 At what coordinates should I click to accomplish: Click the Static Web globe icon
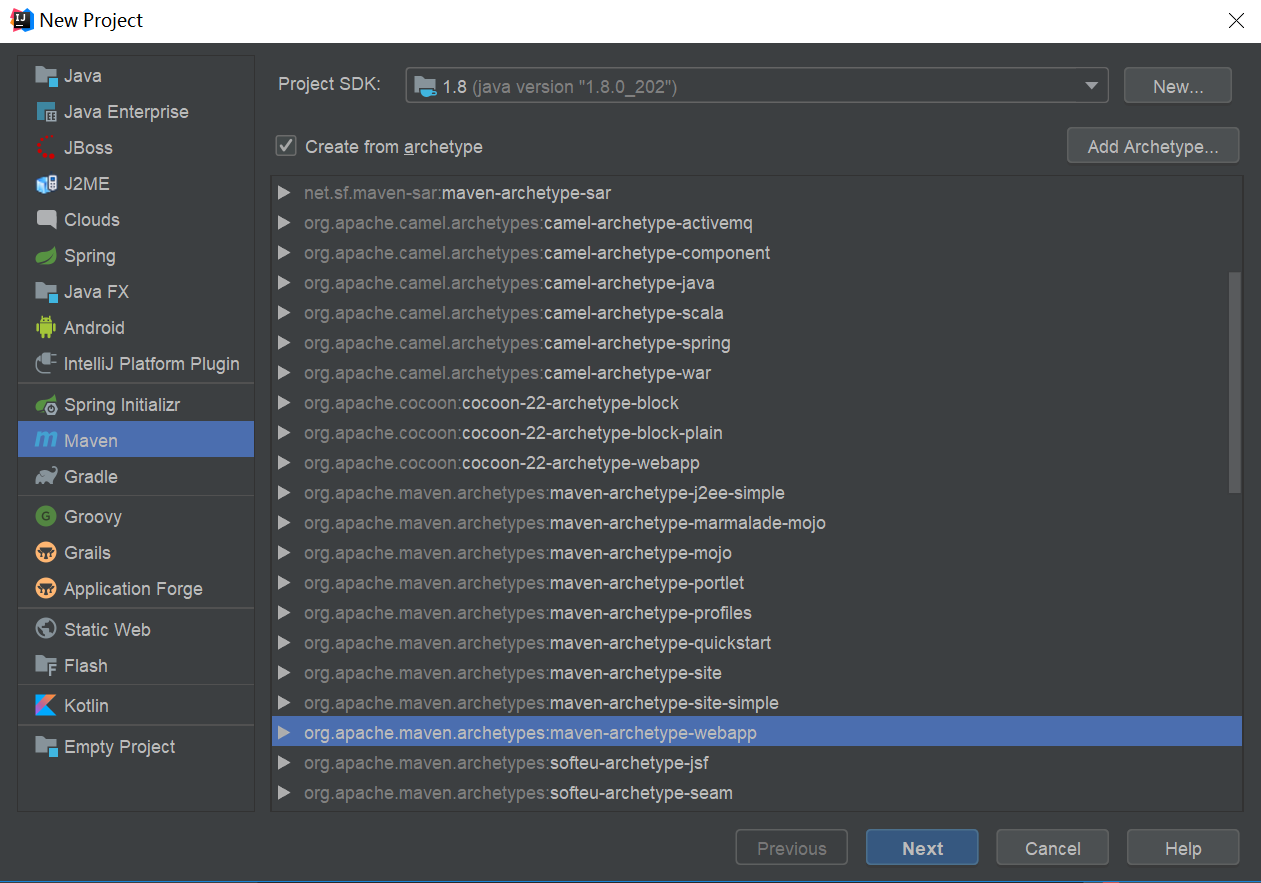(x=46, y=630)
